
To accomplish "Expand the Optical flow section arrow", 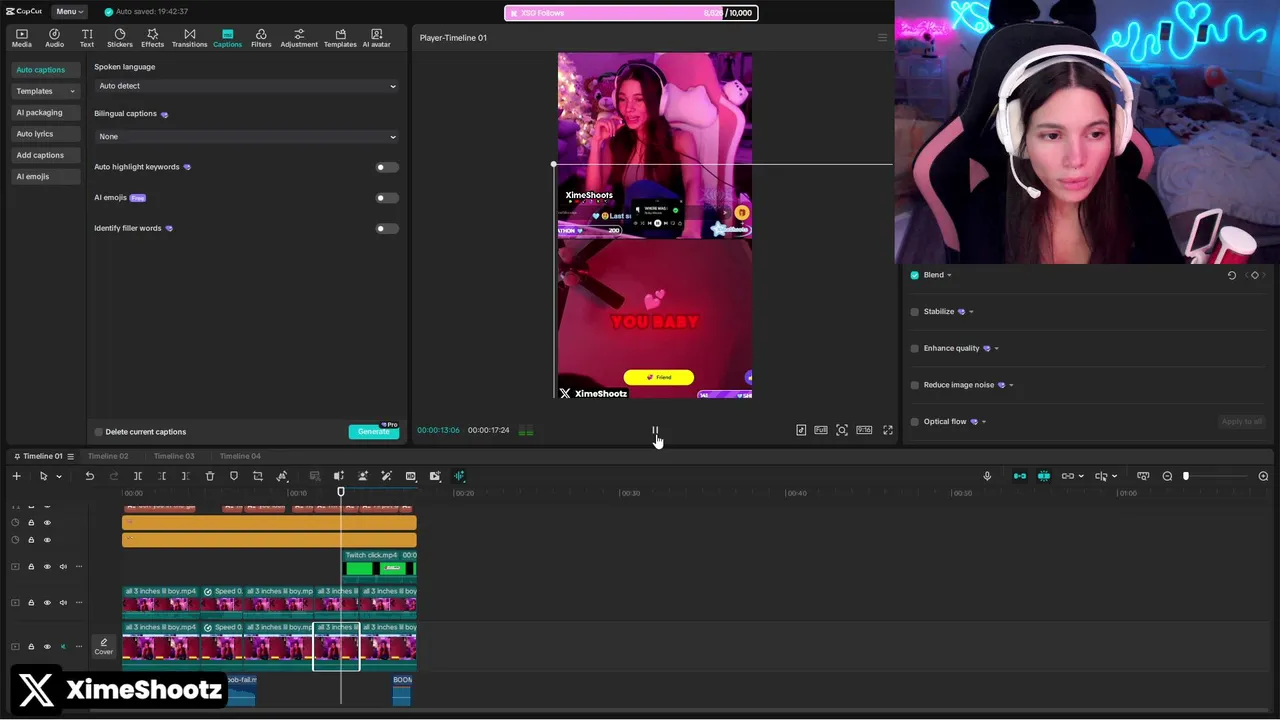I will click(x=984, y=422).
